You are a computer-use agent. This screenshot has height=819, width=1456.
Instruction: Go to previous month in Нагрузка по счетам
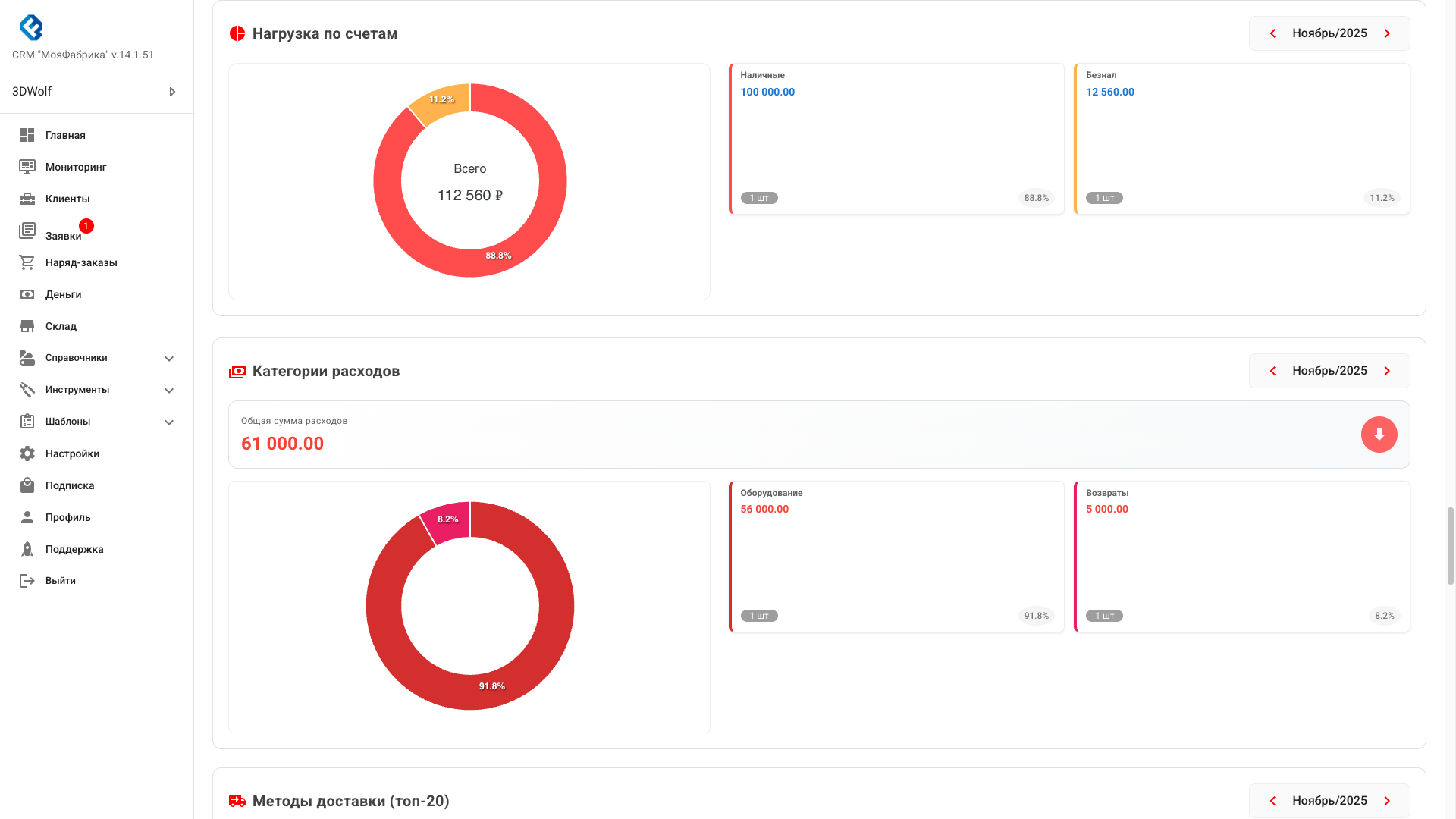[1273, 33]
